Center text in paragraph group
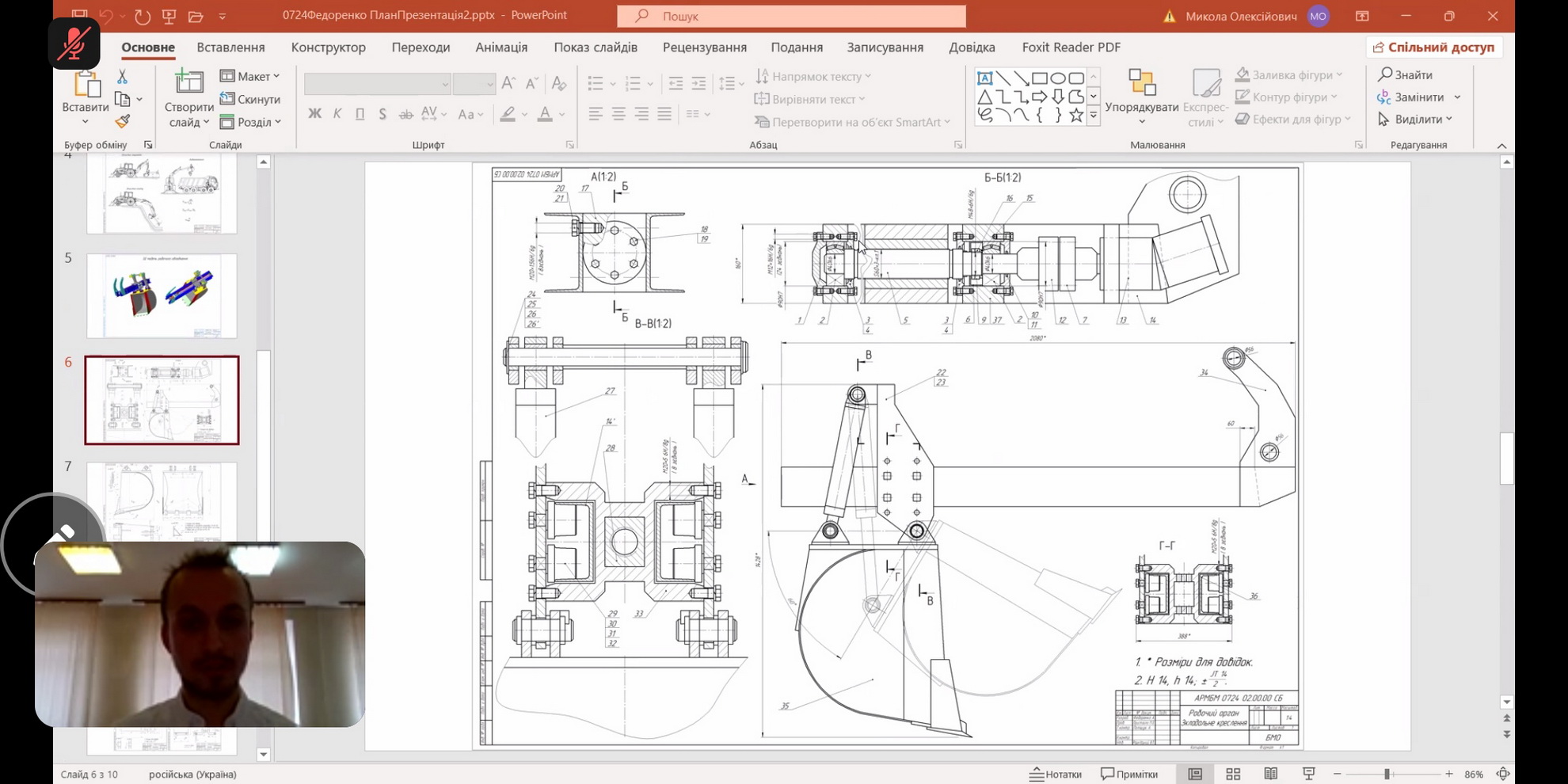The image size is (1568, 784). tap(618, 114)
